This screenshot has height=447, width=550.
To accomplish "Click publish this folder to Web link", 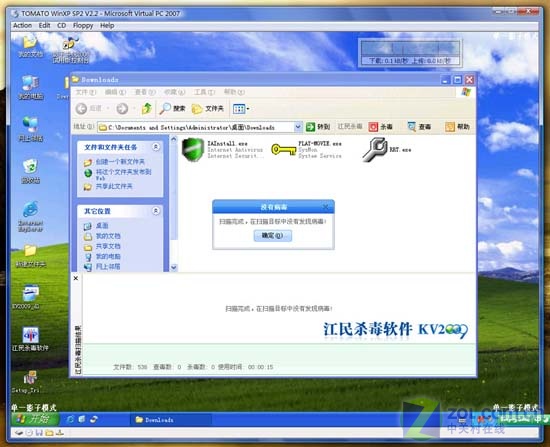I will [118, 174].
